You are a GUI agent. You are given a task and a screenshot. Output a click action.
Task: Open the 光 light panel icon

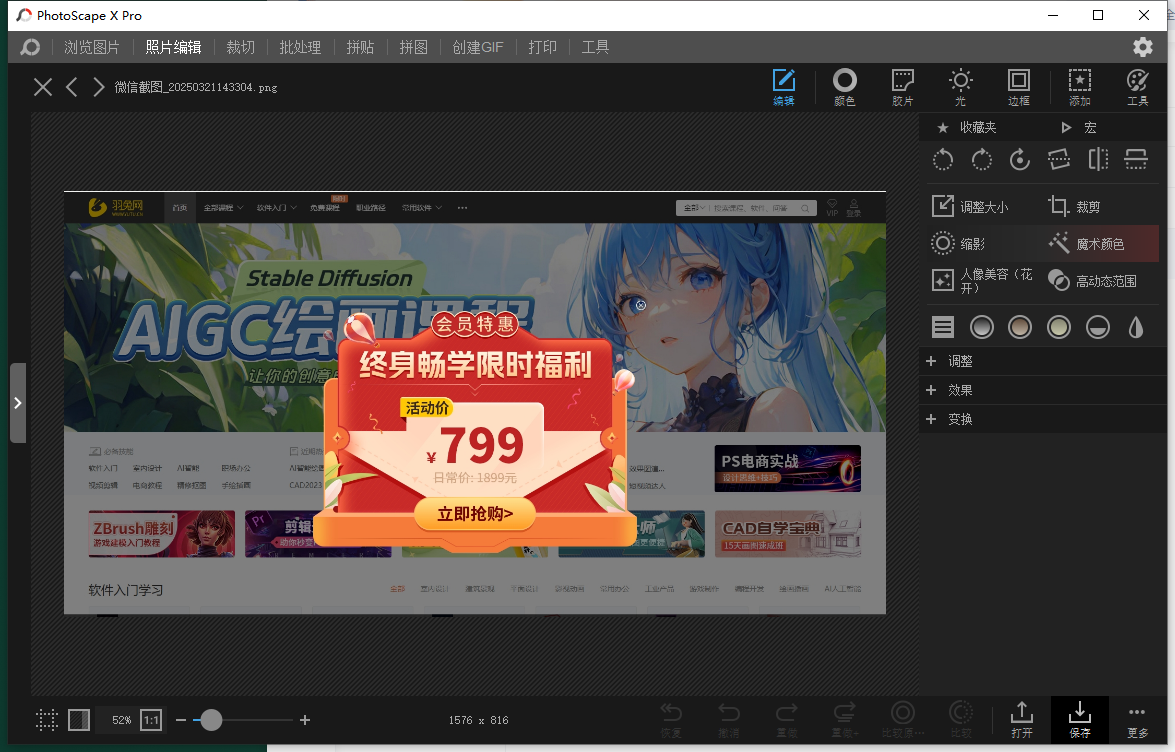(x=960, y=87)
